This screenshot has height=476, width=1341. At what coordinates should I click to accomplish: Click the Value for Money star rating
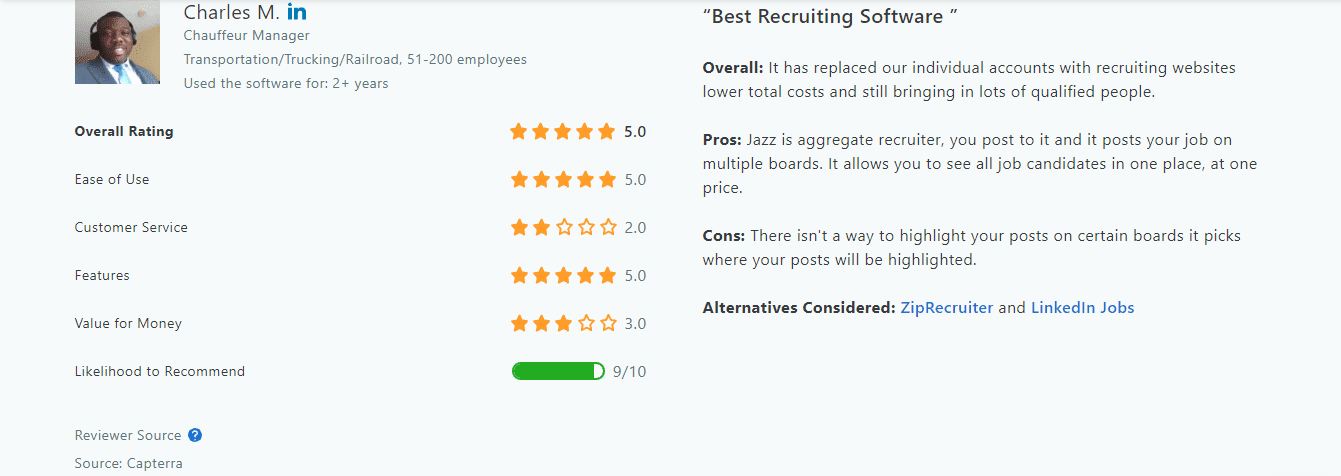[x=563, y=323]
